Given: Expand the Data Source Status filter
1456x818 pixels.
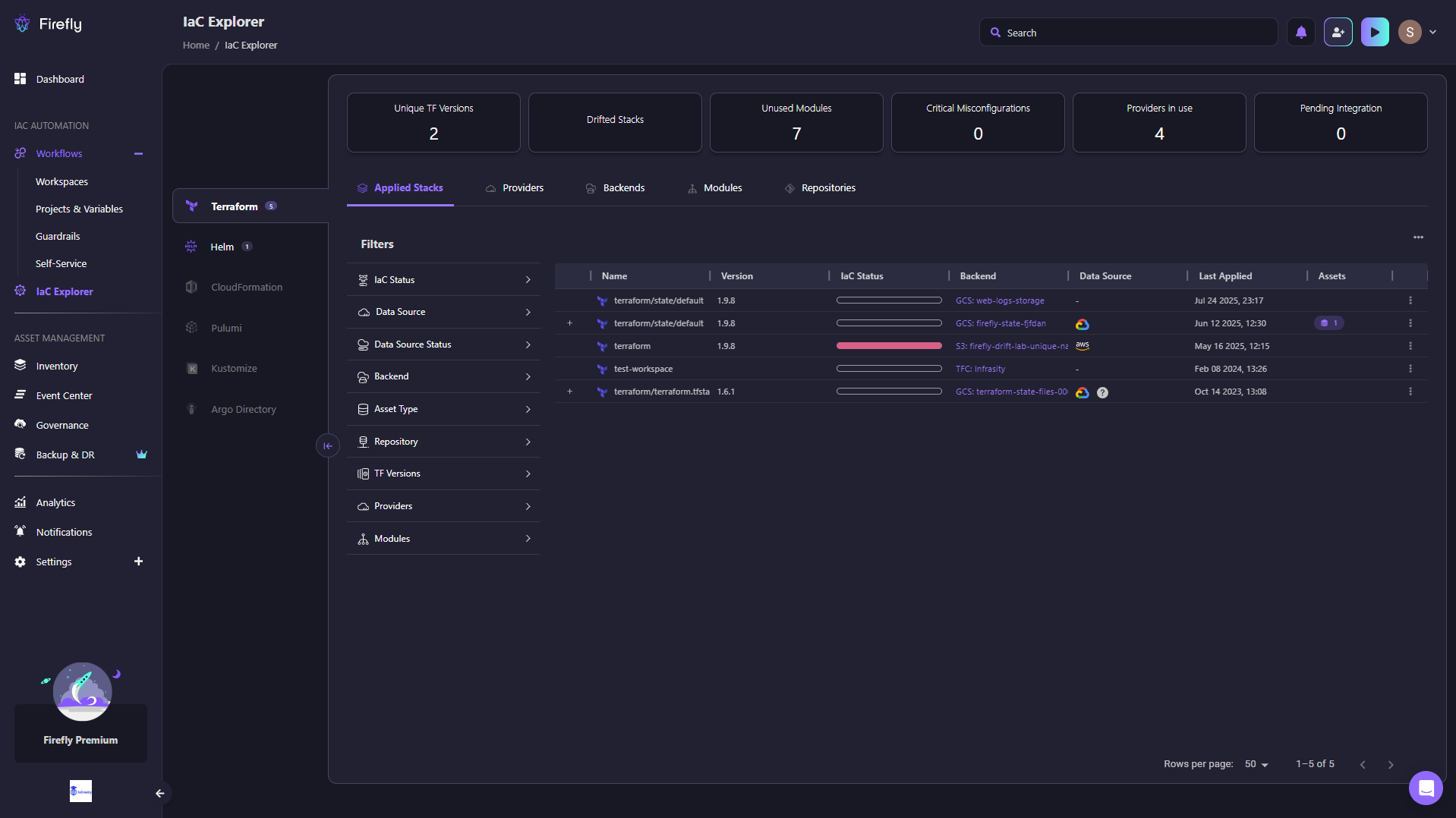Looking at the screenshot, I should 444,345.
